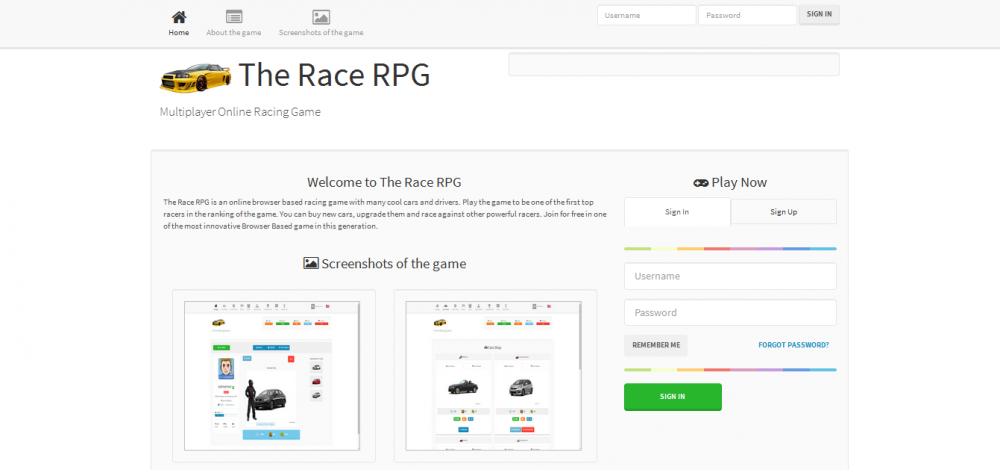The image size is (1000, 470).
Task: Click the Password field in Play Now panel
Action: point(730,312)
